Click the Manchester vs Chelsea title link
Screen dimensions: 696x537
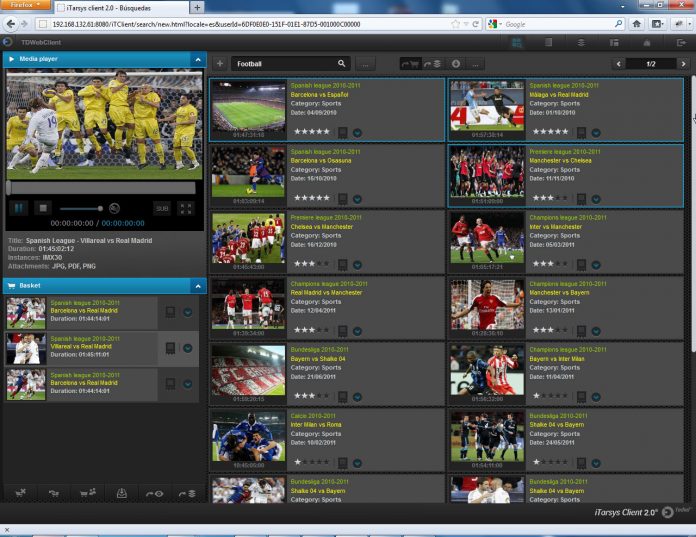(566, 160)
